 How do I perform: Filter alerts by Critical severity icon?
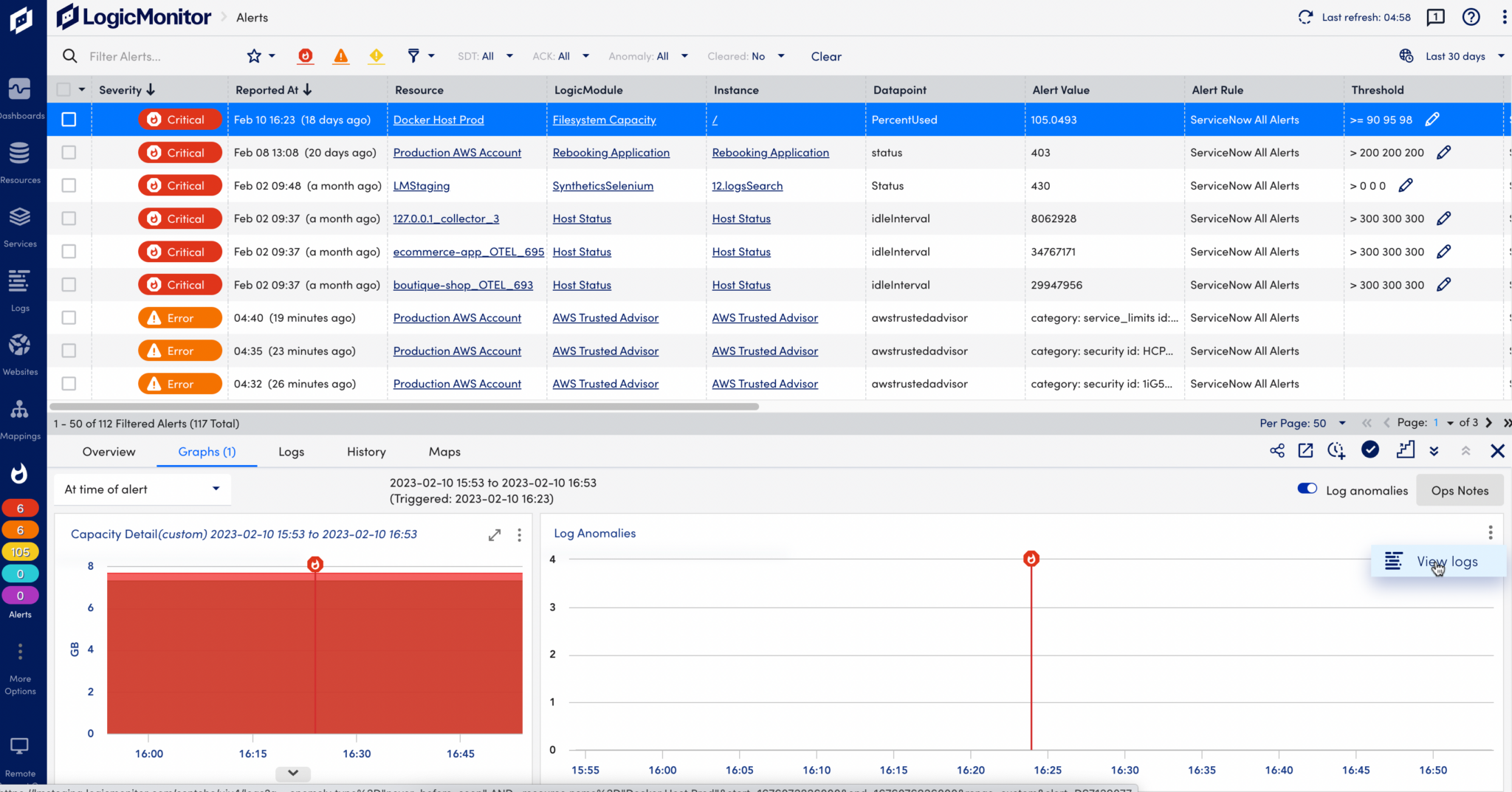point(305,55)
